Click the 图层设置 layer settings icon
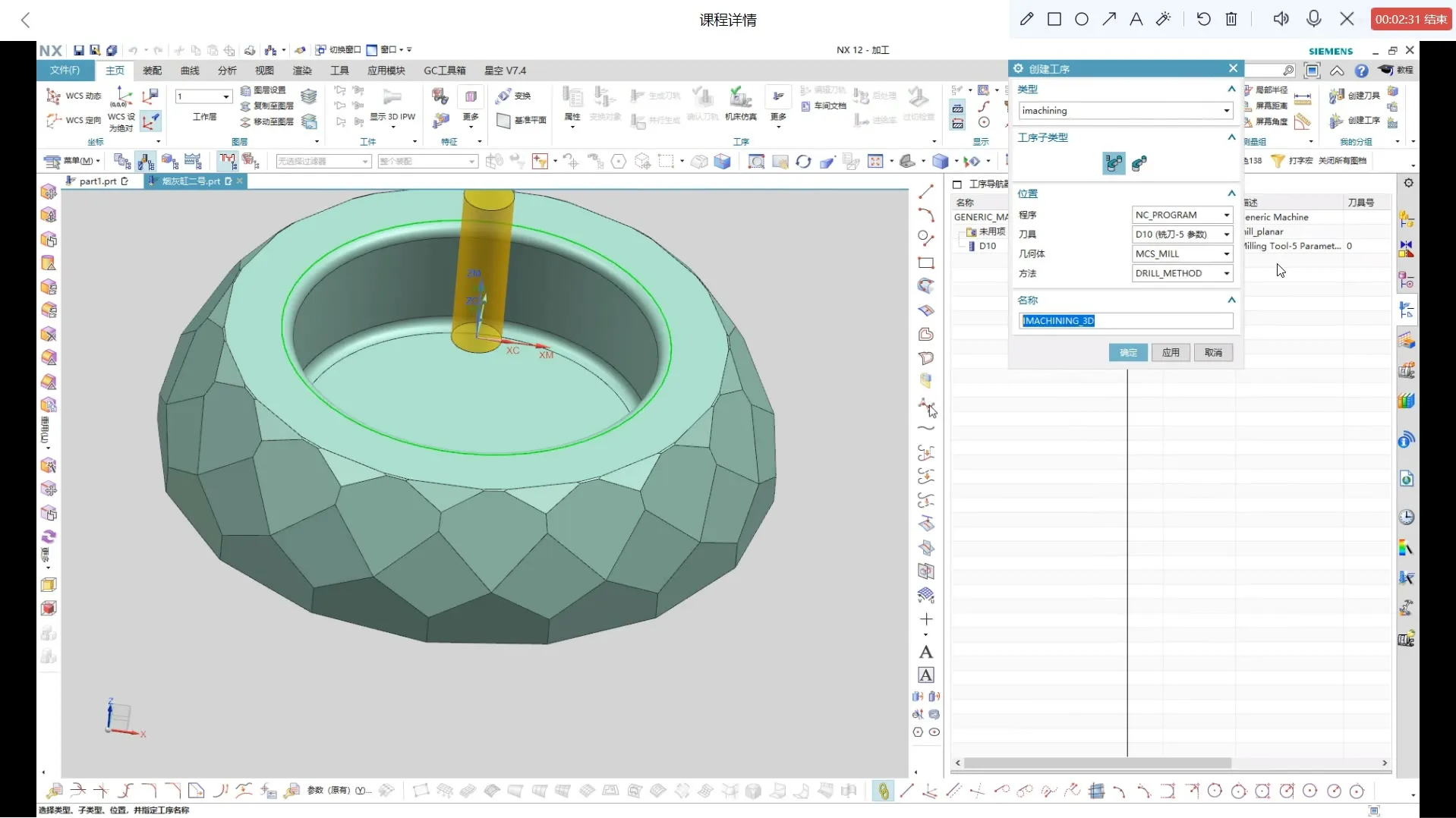 click(246, 90)
